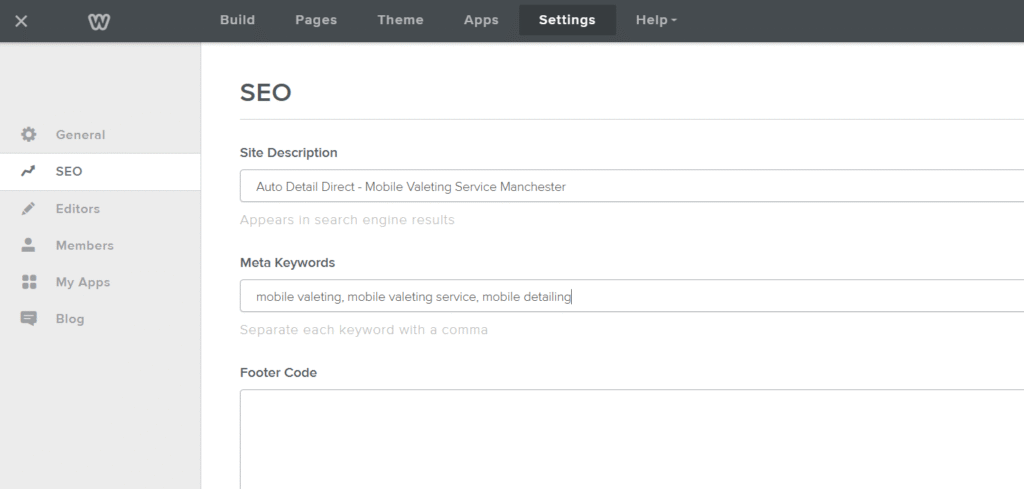Image resolution: width=1024 pixels, height=489 pixels.
Task: Click the Blog speech-bubble icon
Action: point(29,319)
